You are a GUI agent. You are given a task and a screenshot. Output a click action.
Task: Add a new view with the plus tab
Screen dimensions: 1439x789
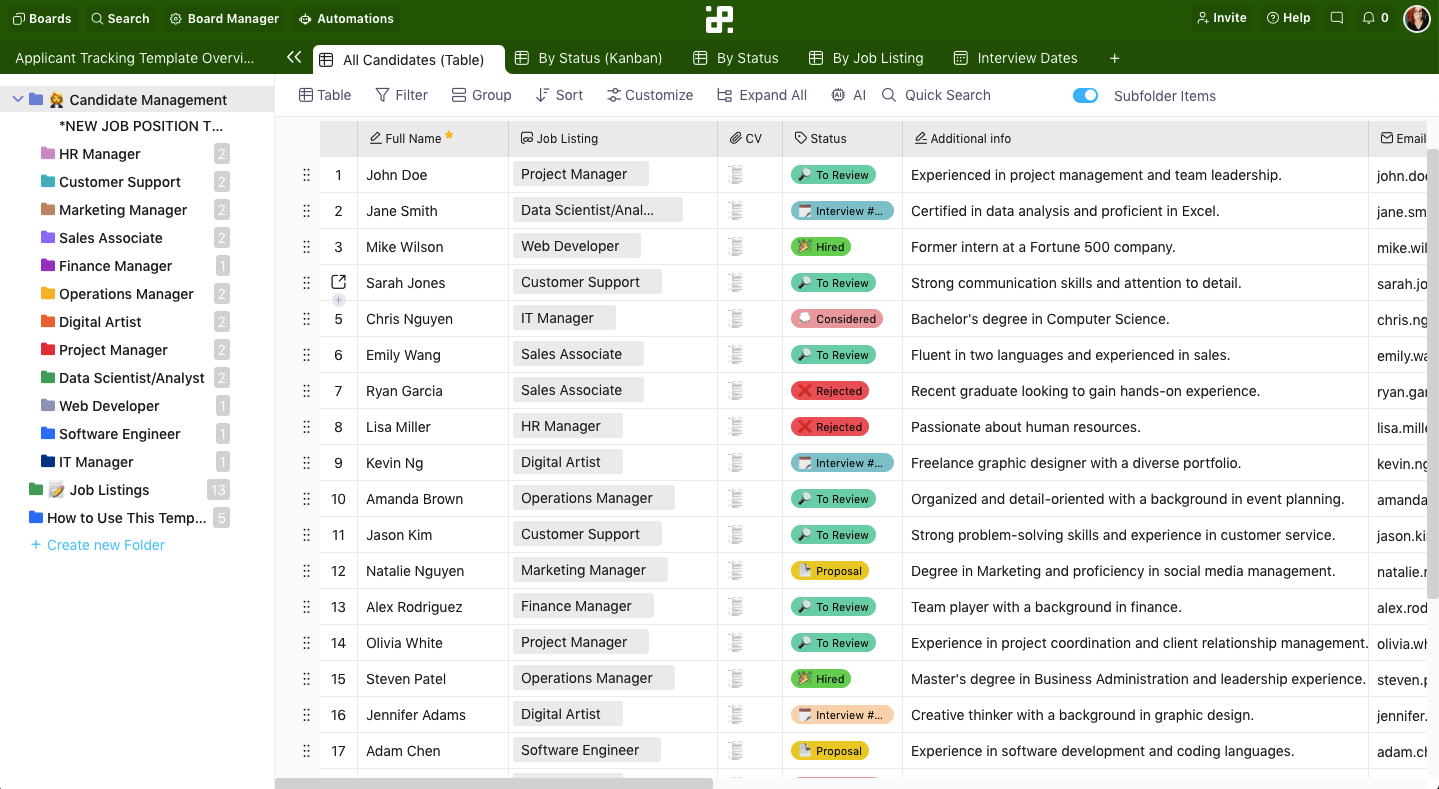pyautogui.click(x=1114, y=58)
